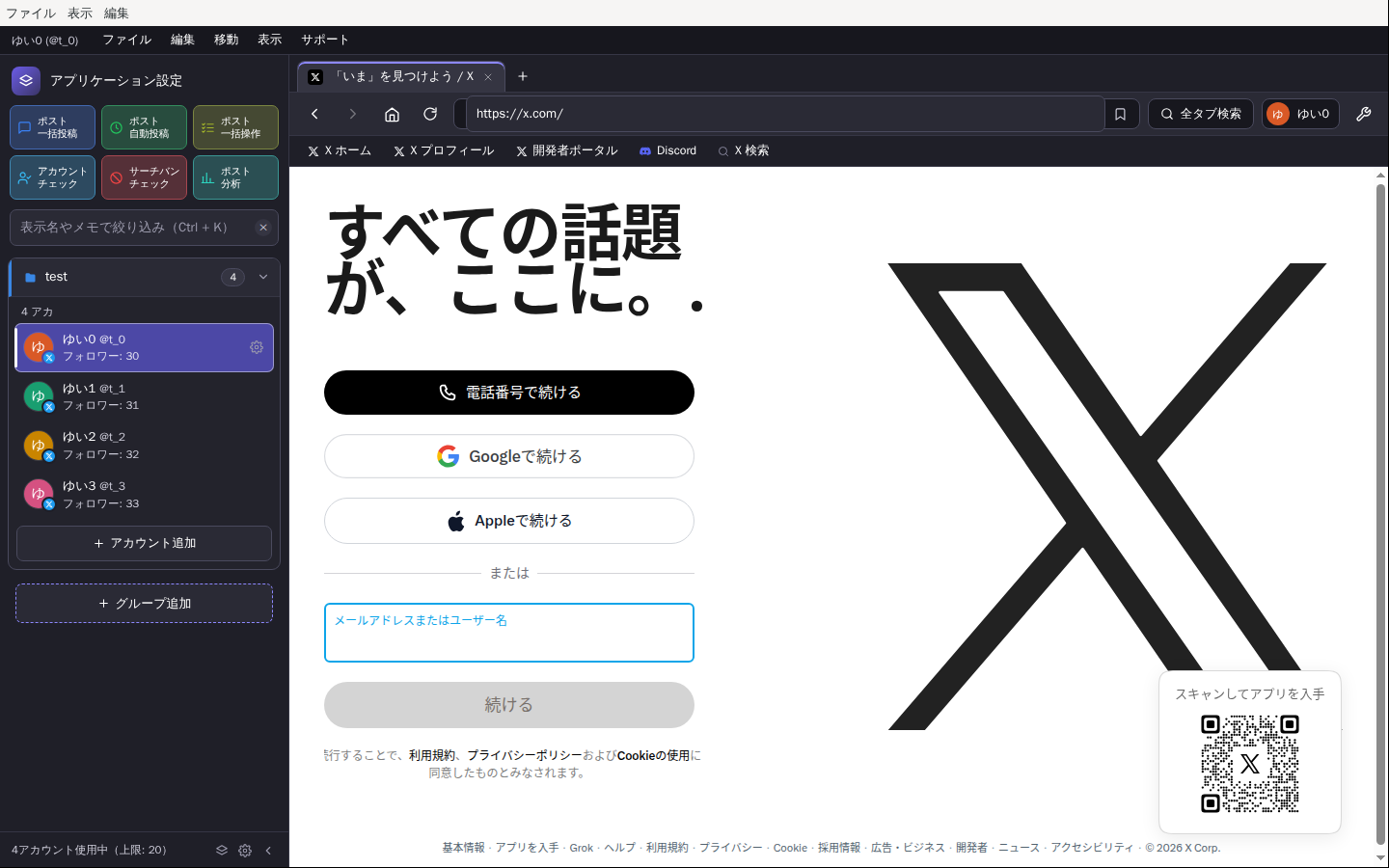The image size is (1389, 868).
Task: Open アカウントチェック tool
Action: click(x=52, y=177)
